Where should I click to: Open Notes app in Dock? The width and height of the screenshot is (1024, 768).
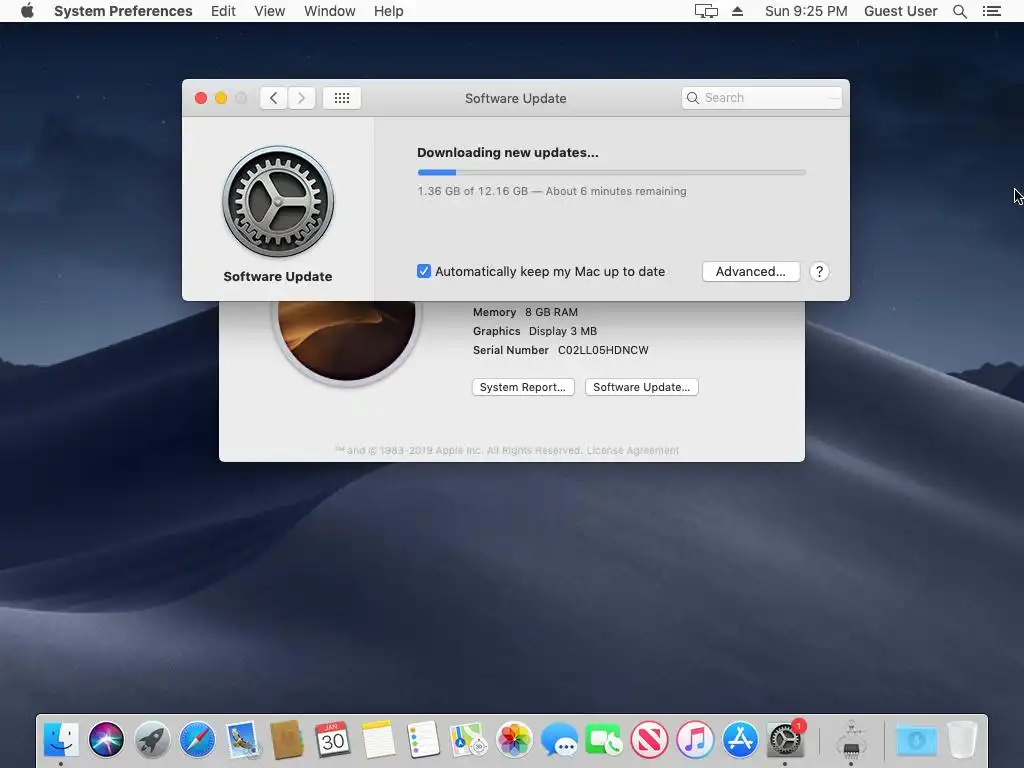[x=378, y=740]
